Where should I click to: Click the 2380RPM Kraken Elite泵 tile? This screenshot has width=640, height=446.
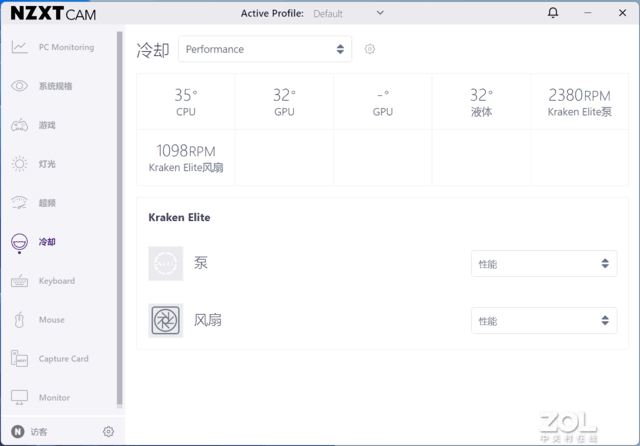point(580,102)
